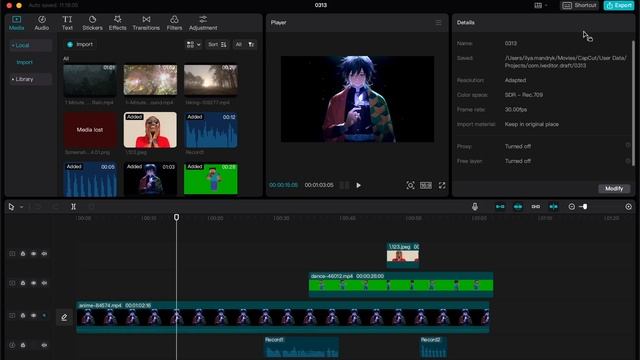Open the cursor tool dropdown arrow
Viewport: 640px width, 360px height.
tap(22, 207)
